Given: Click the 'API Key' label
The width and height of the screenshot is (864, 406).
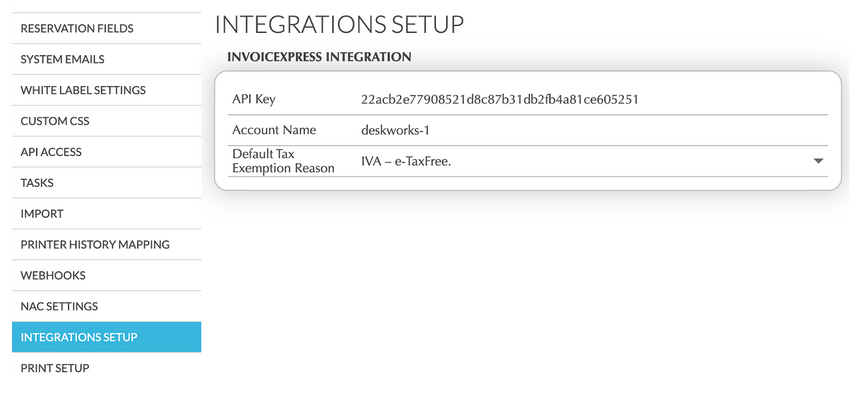Looking at the screenshot, I should click(254, 100).
